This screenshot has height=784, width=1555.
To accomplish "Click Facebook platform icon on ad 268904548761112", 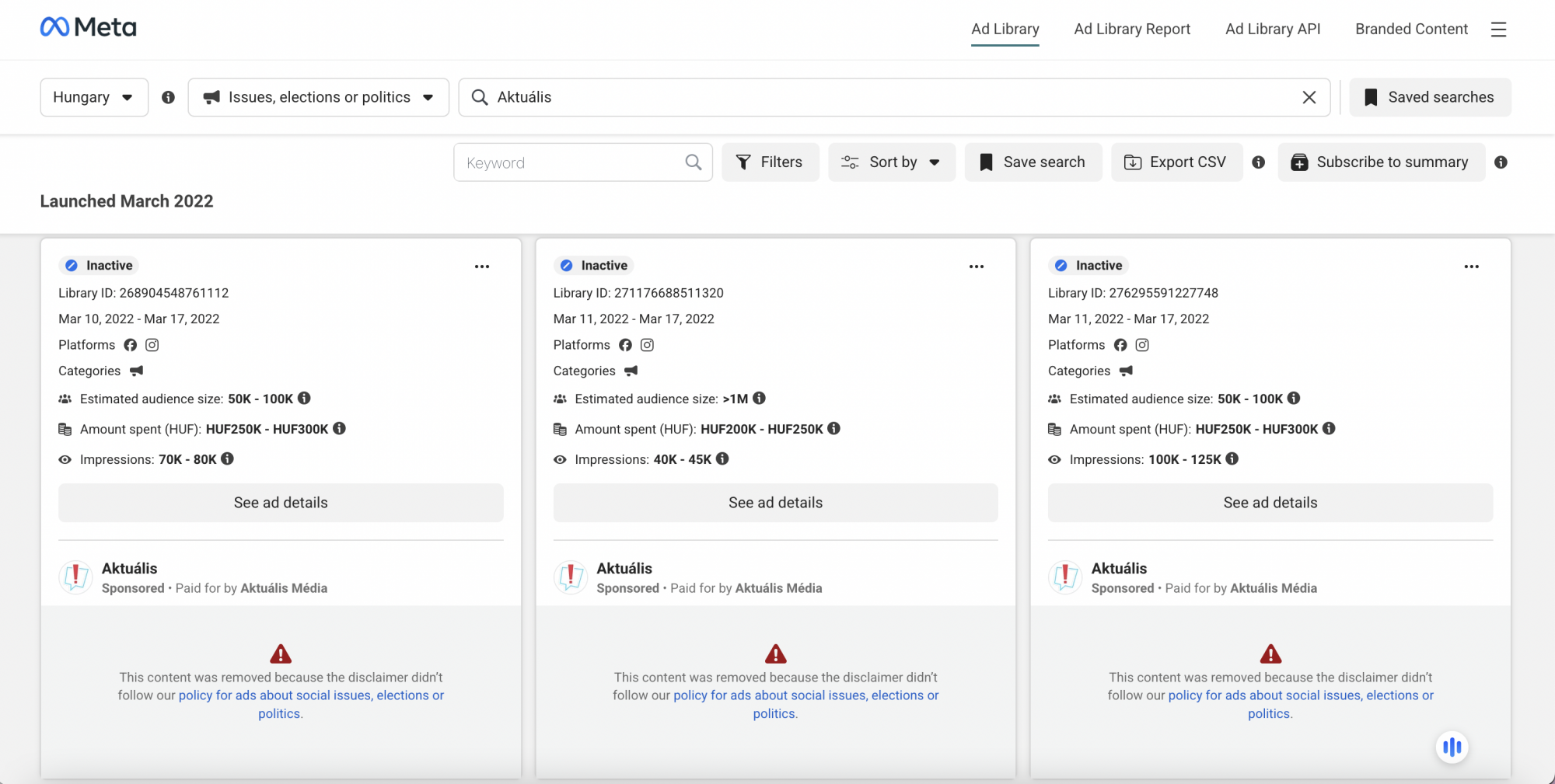I will 131,345.
